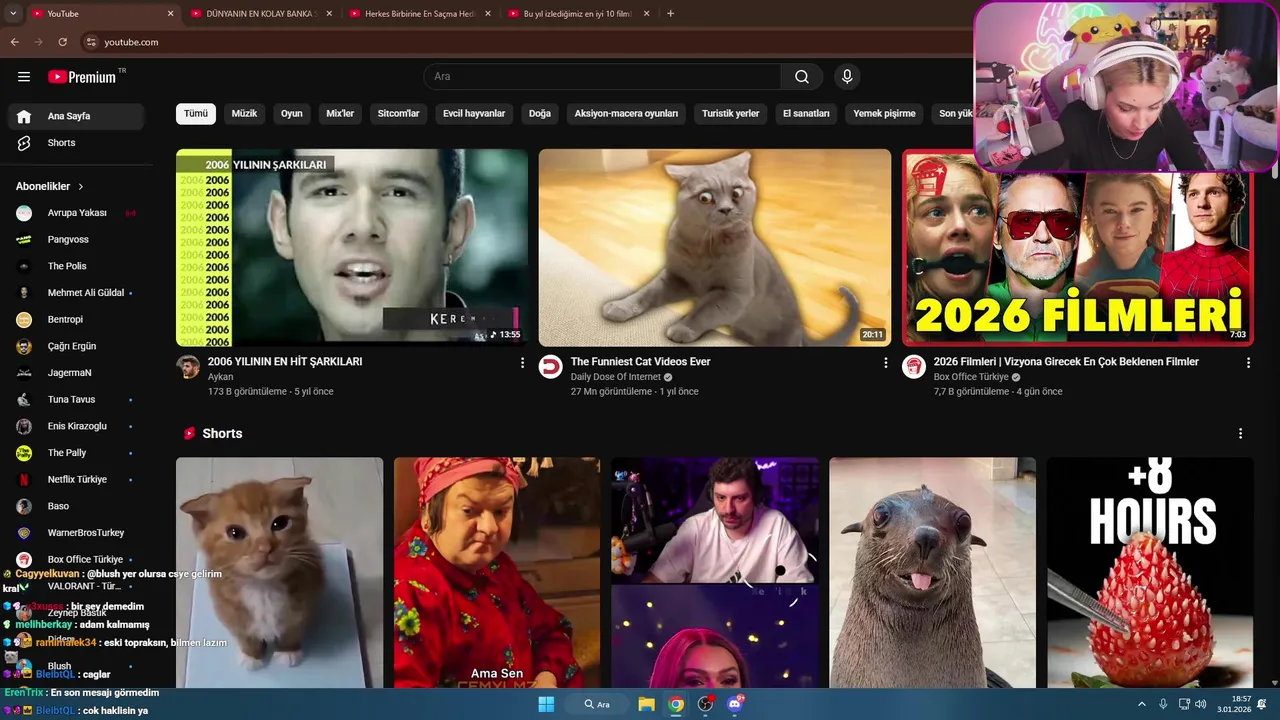This screenshot has width=1280, height=720.
Task: Open WarnerBrosTurkey subscription channel
Action: [75, 533]
